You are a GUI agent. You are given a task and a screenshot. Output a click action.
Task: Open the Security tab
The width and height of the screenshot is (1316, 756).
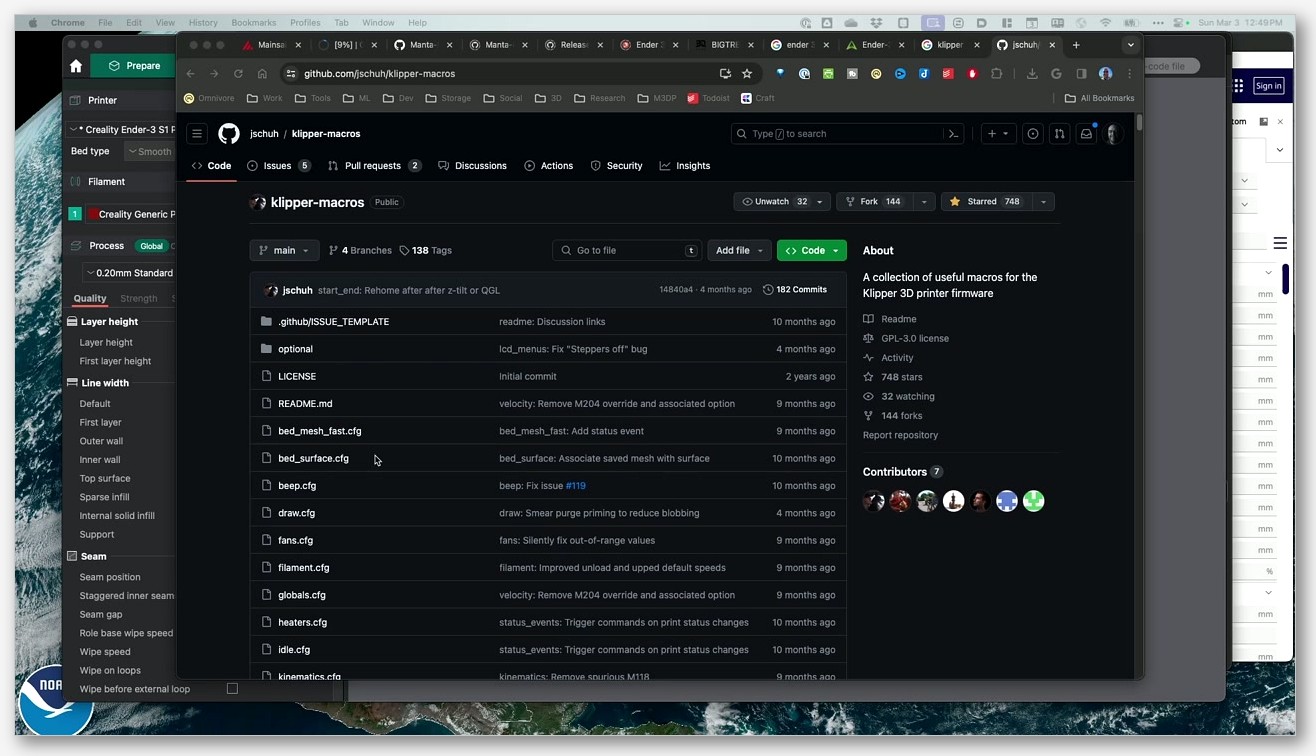(x=617, y=166)
